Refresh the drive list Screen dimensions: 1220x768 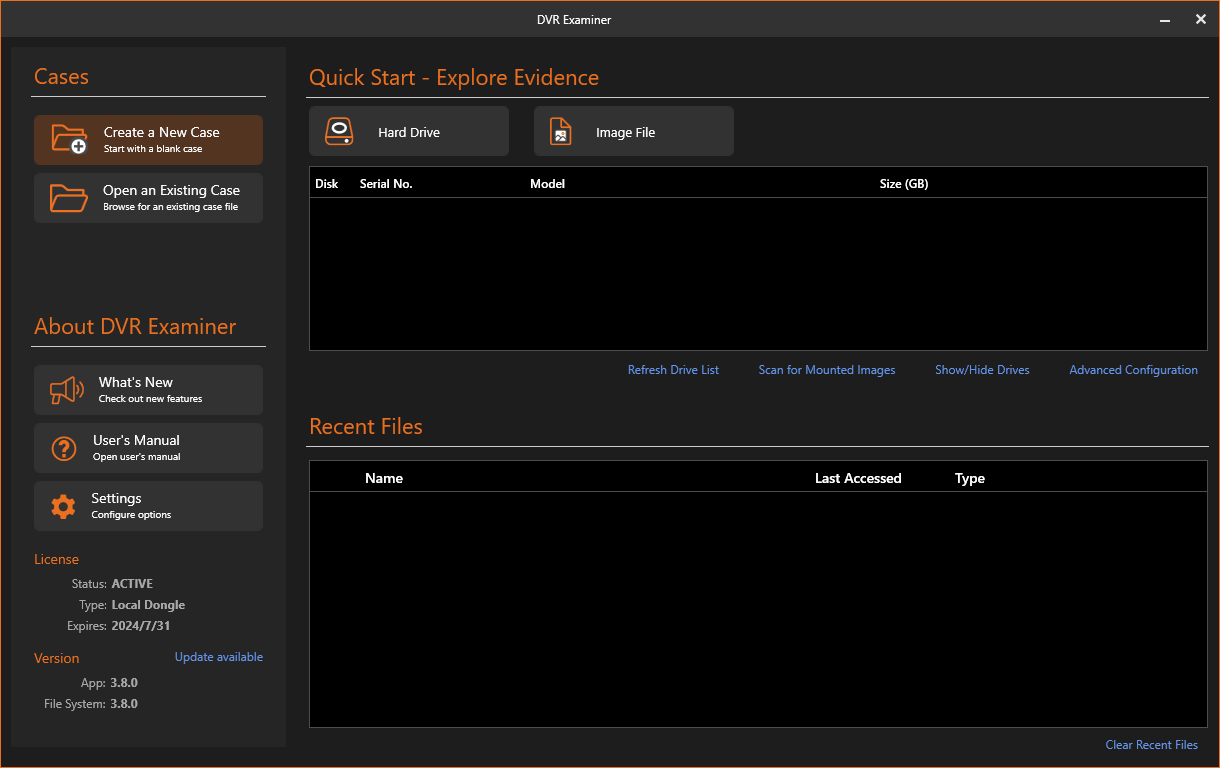pyautogui.click(x=673, y=370)
